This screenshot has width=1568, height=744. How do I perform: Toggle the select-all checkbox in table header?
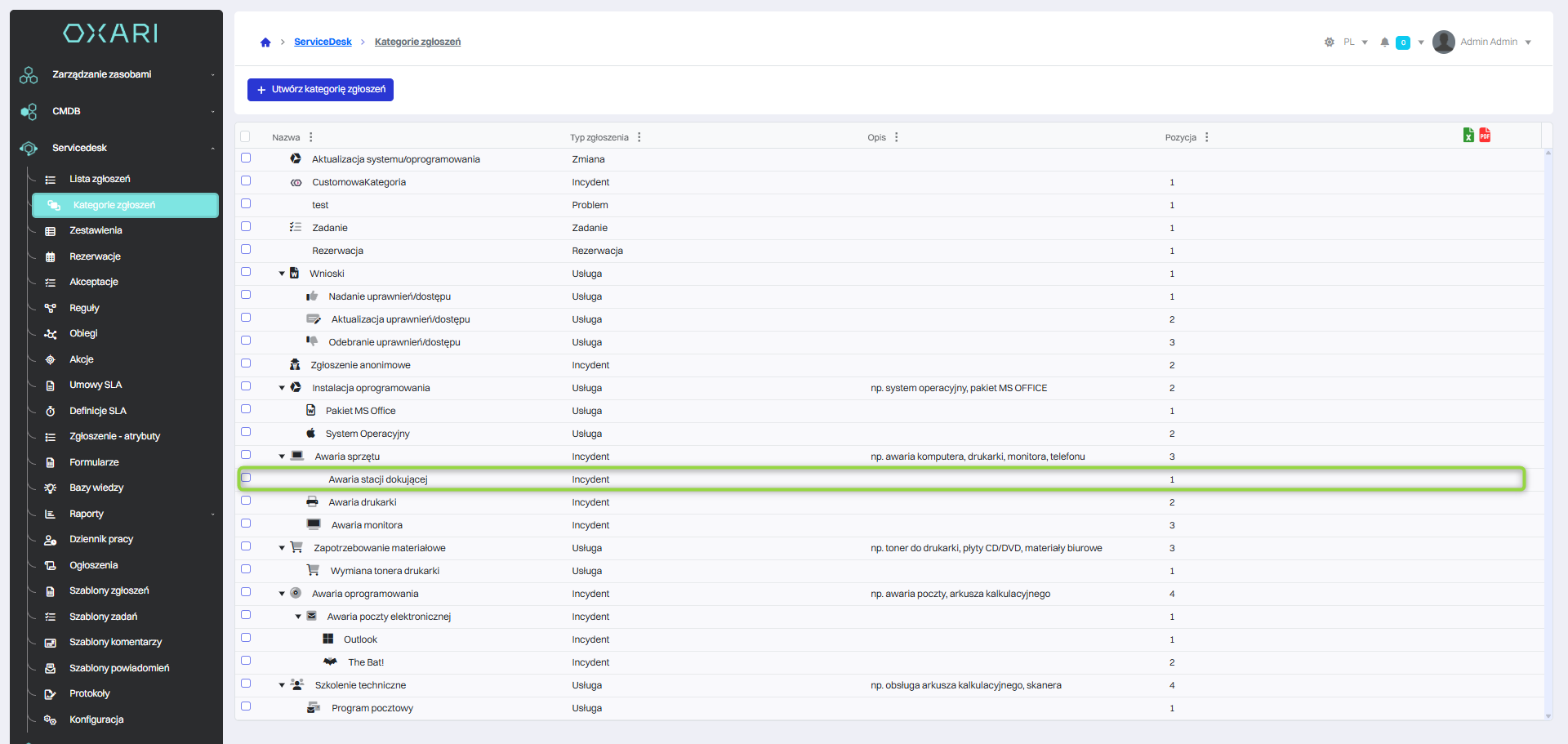point(246,137)
